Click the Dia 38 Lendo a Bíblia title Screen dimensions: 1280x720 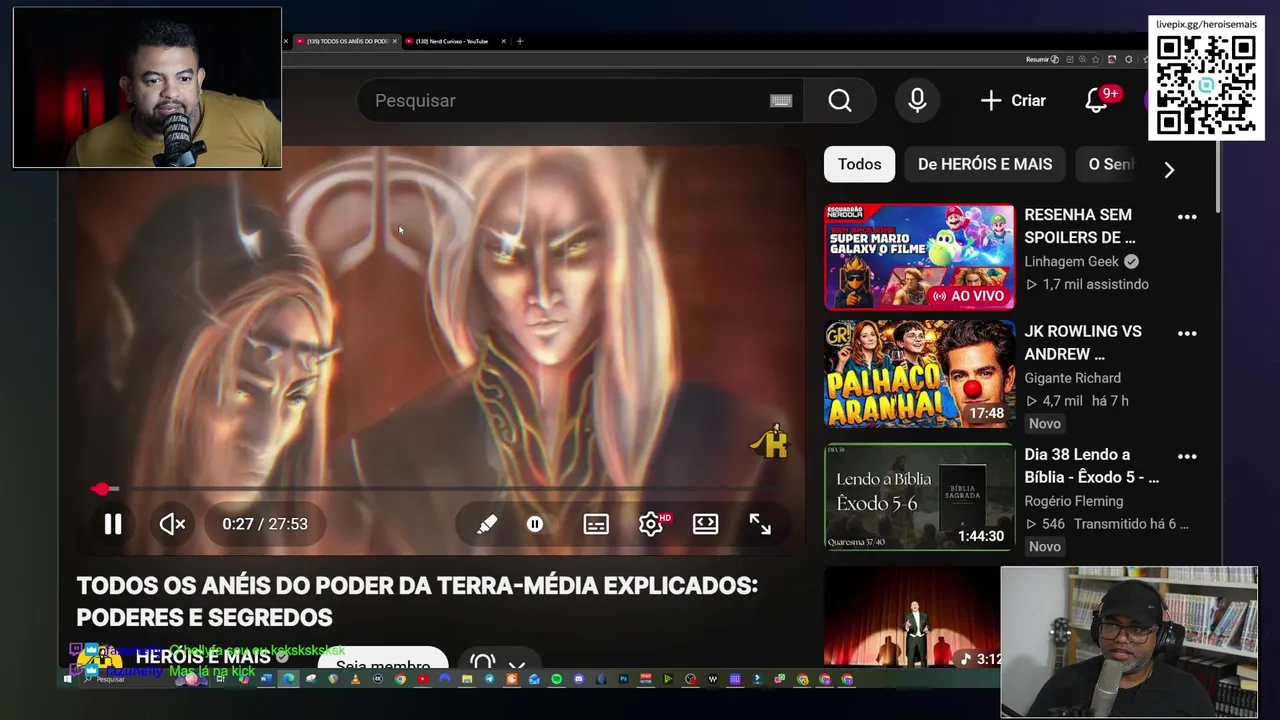tap(1091, 466)
